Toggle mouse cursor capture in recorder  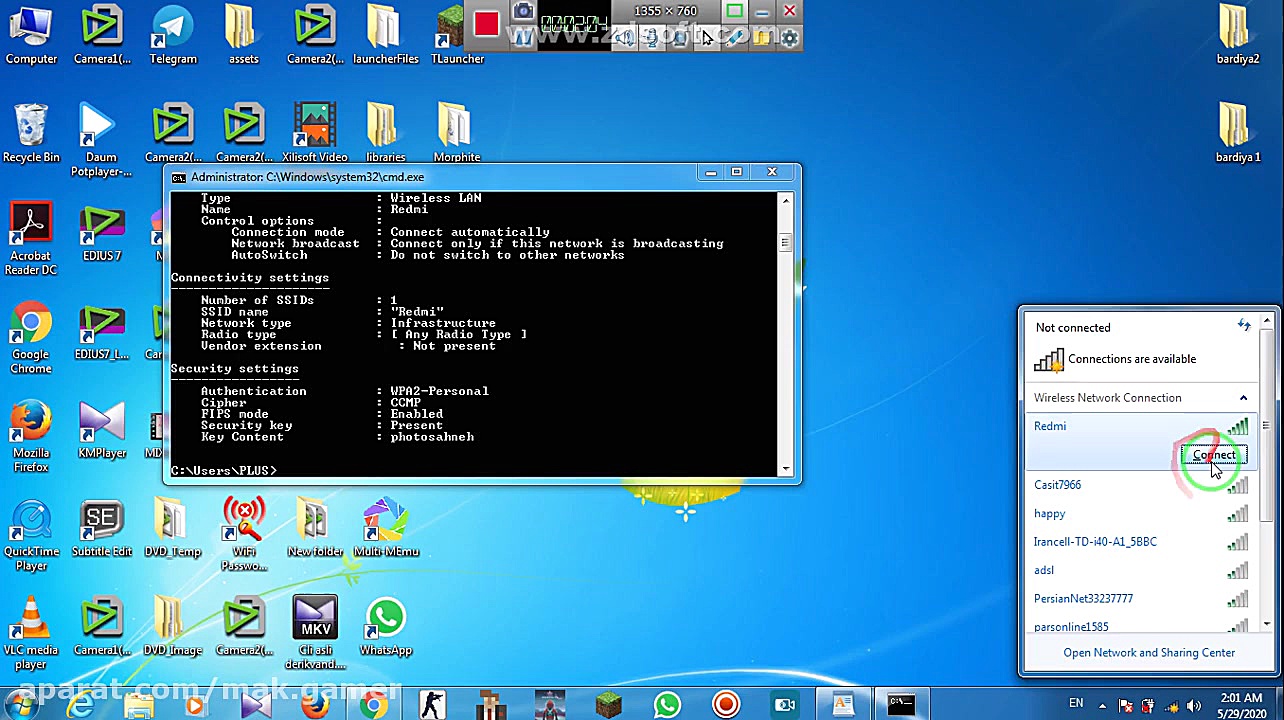[707, 38]
